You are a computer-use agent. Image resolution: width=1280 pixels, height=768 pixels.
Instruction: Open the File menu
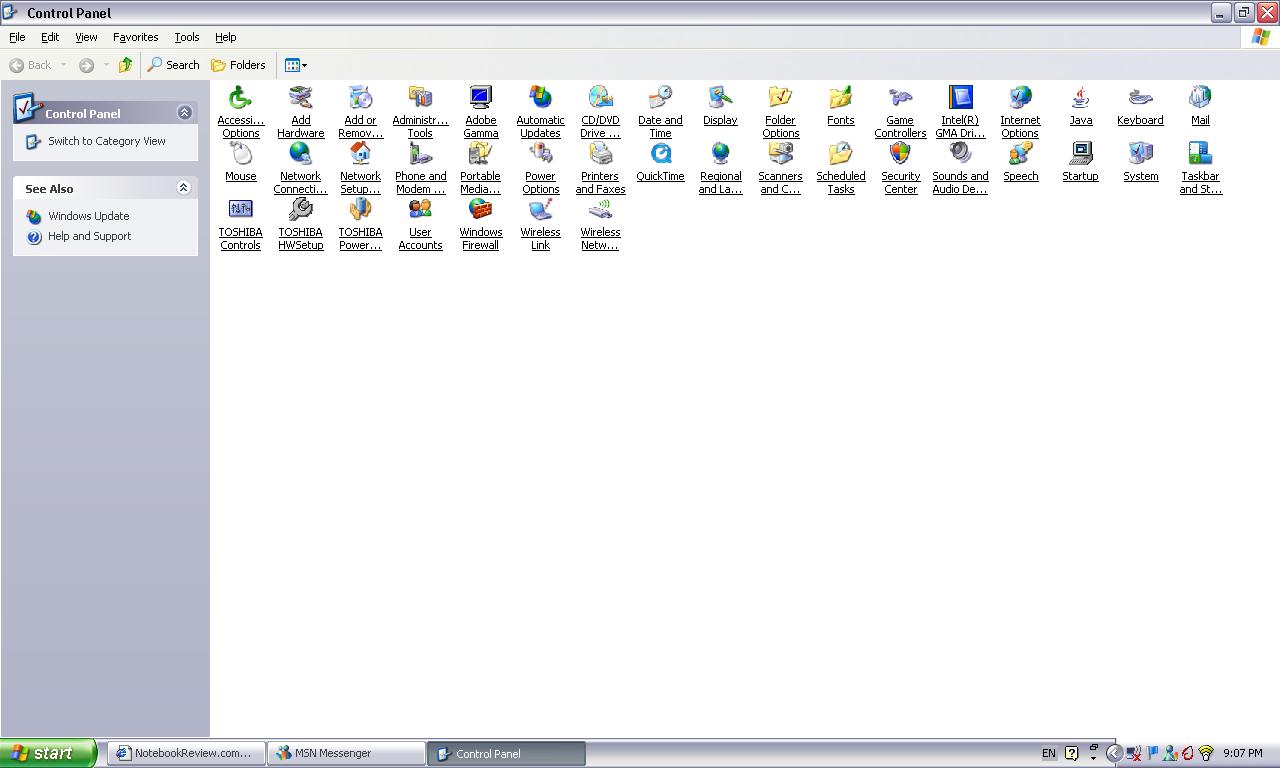tap(17, 37)
